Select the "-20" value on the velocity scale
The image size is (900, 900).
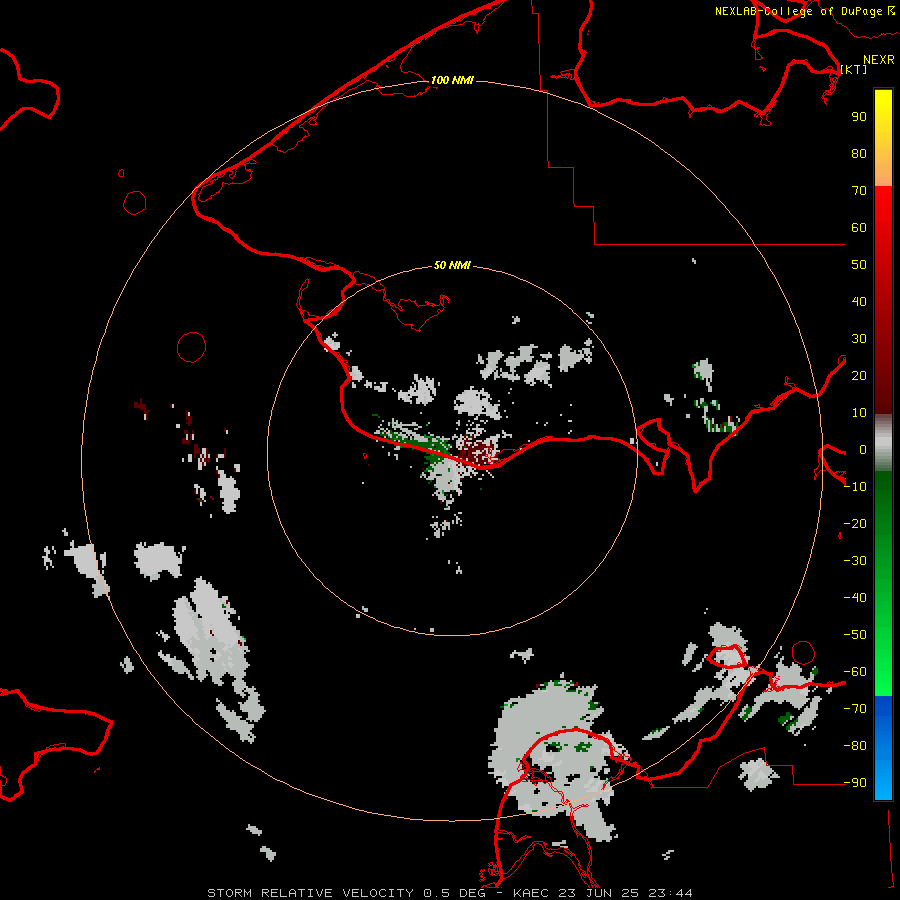pyautogui.click(x=855, y=523)
